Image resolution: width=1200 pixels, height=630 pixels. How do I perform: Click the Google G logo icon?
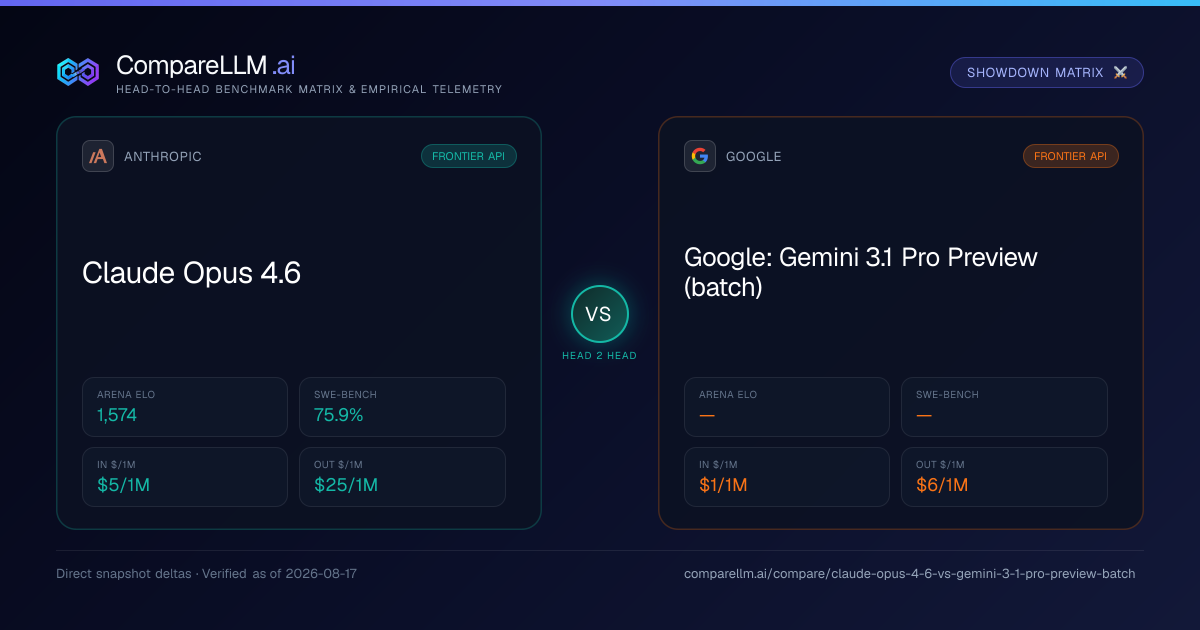(x=700, y=156)
